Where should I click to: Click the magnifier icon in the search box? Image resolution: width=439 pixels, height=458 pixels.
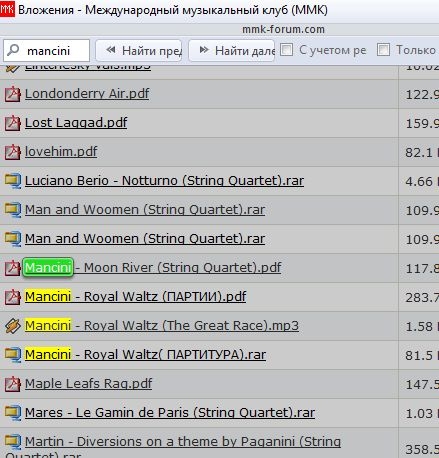click(x=13, y=50)
